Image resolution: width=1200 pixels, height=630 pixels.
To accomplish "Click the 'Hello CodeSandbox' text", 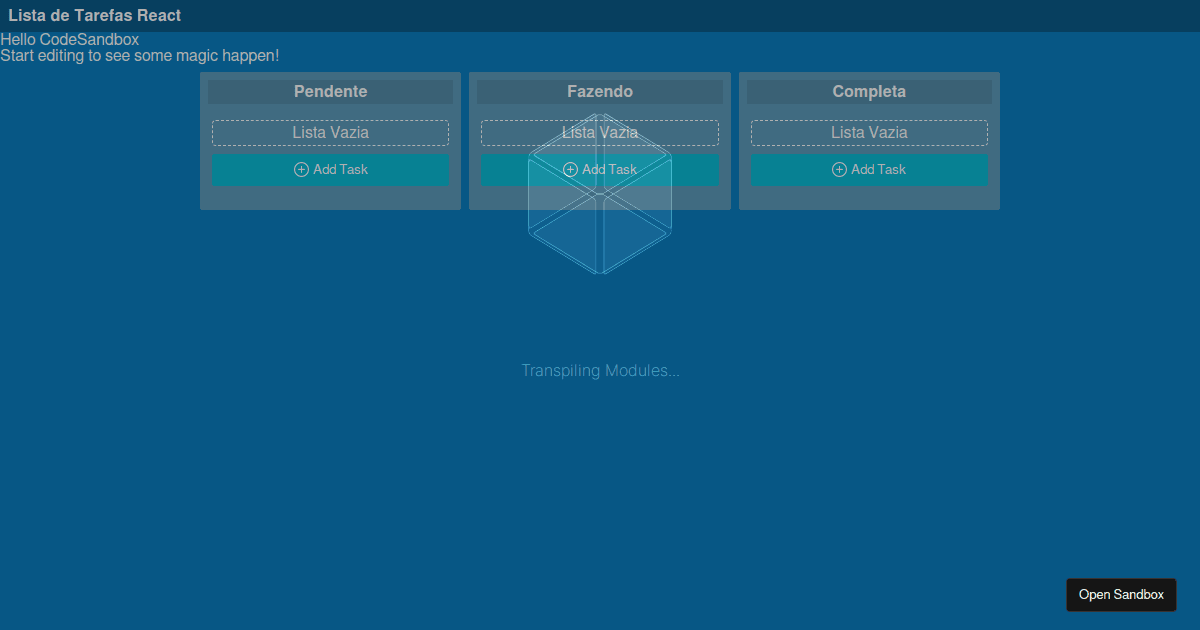I will click(x=70, y=40).
